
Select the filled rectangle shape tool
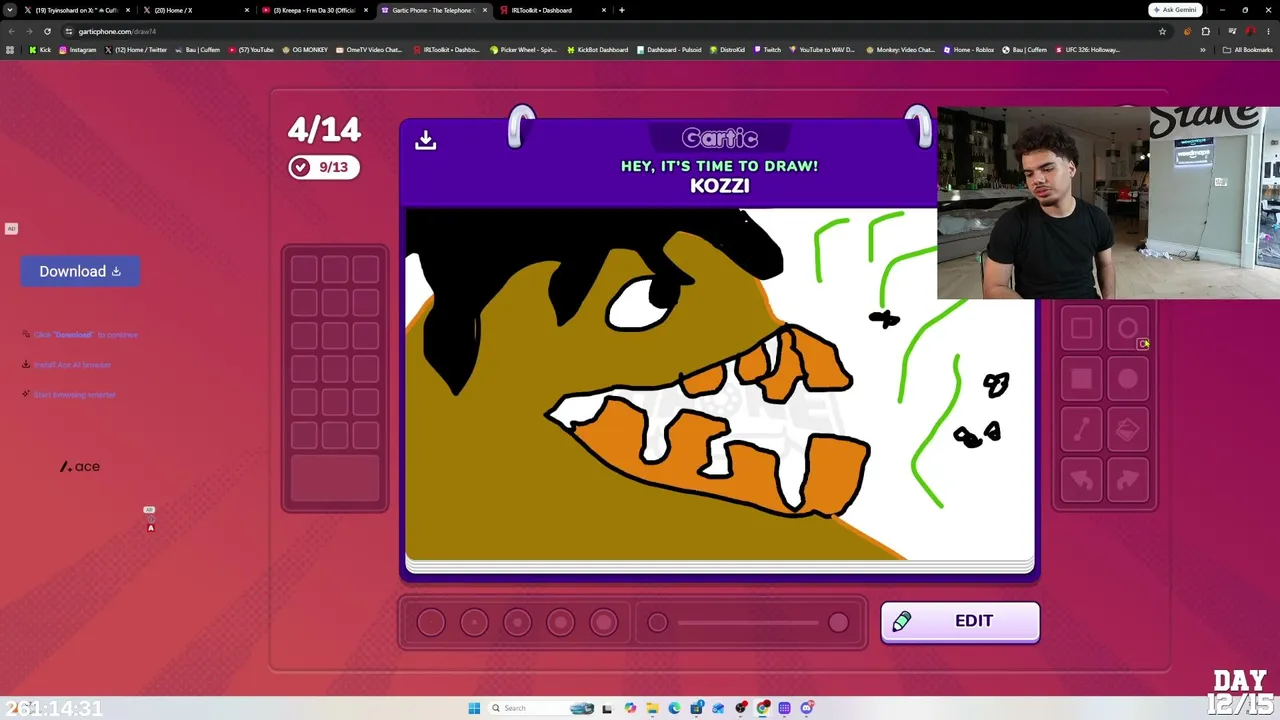(x=1081, y=378)
